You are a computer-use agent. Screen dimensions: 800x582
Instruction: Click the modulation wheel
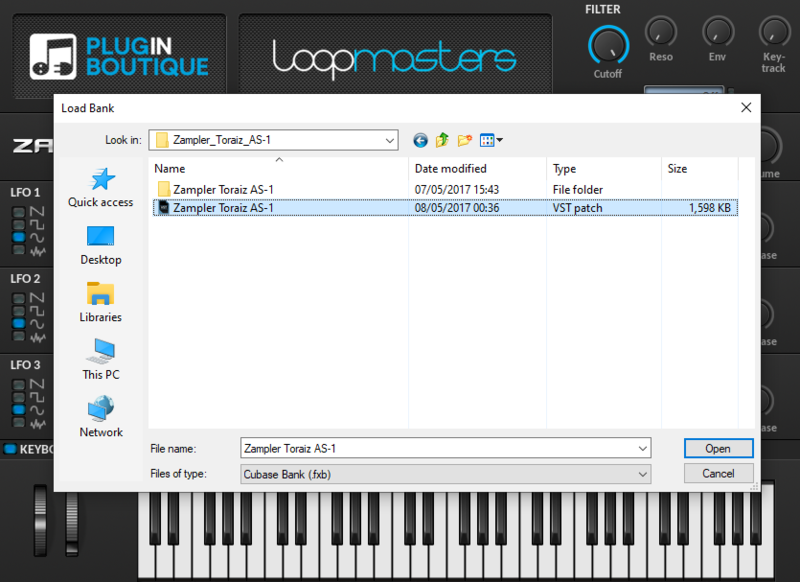[72, 523]
